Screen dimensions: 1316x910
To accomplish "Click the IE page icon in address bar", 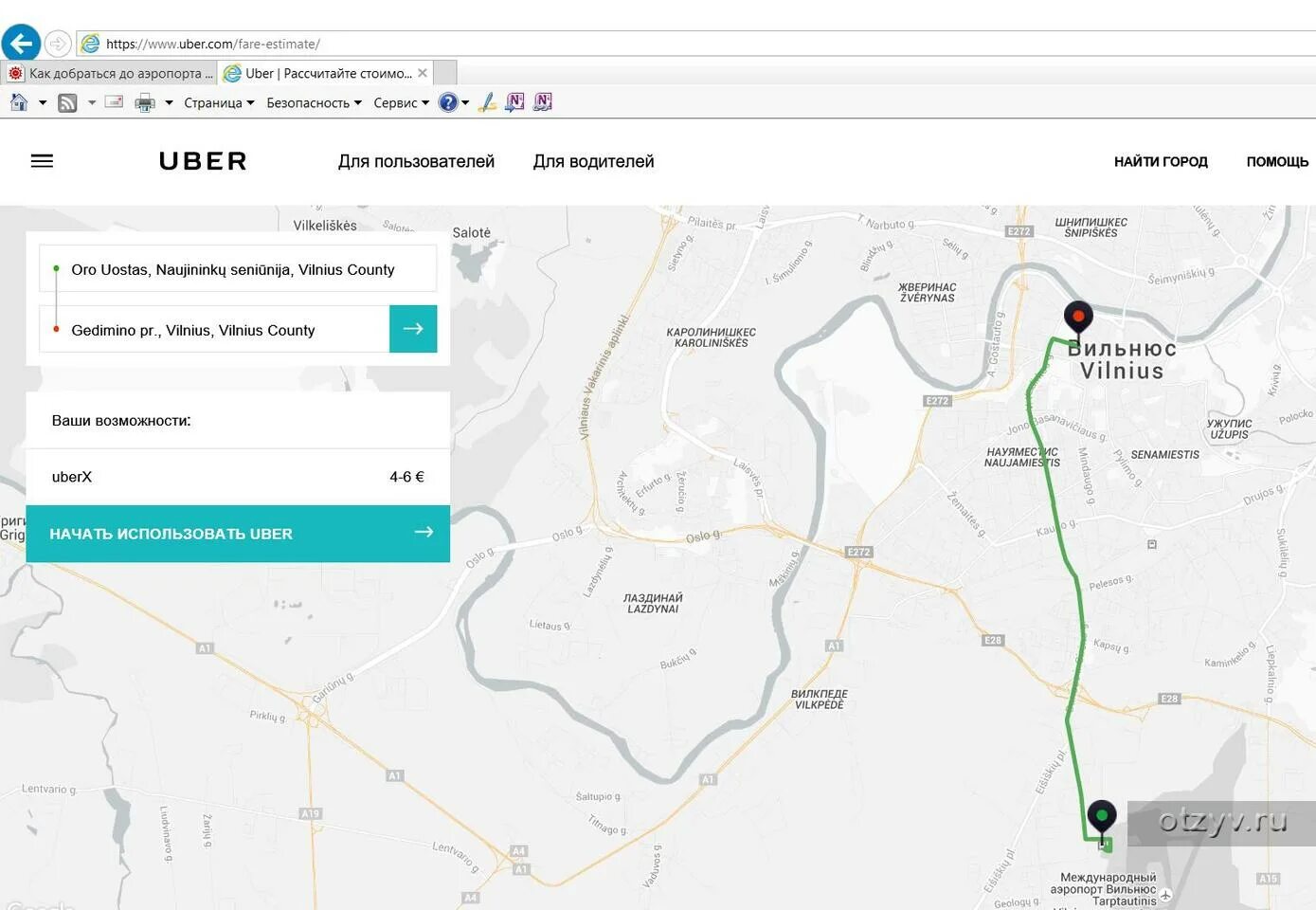I will pos(91,44).
